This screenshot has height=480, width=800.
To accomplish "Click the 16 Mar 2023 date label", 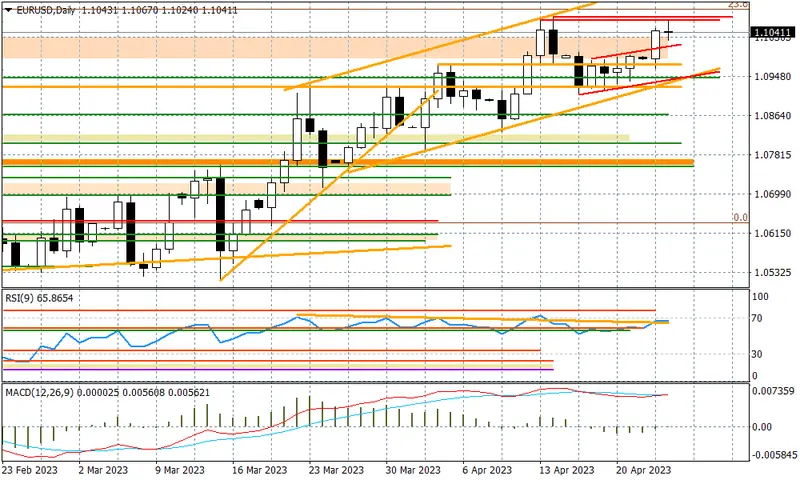I will point(259,470).
